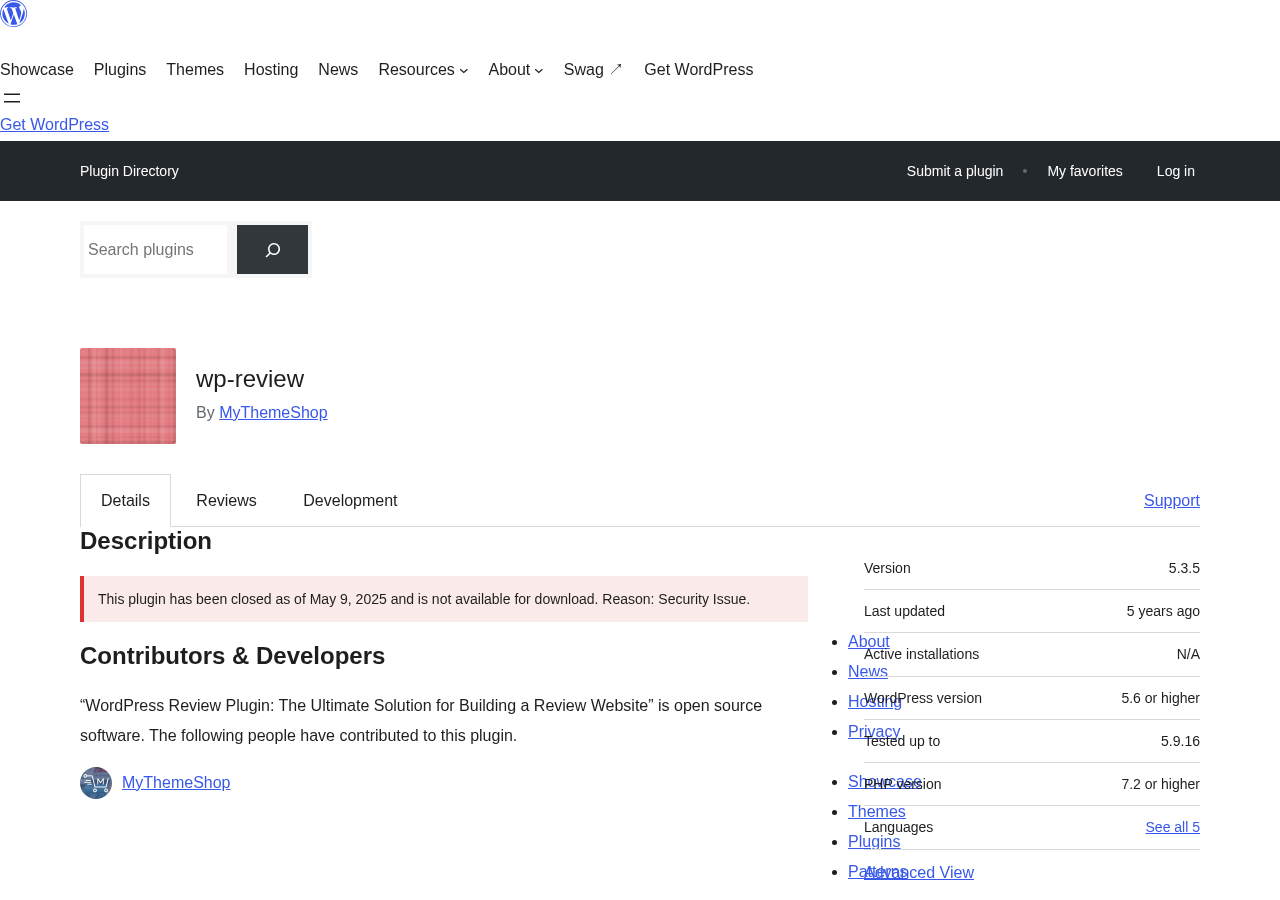
Task: Open My favorites
Action: tap(1085, 171)
